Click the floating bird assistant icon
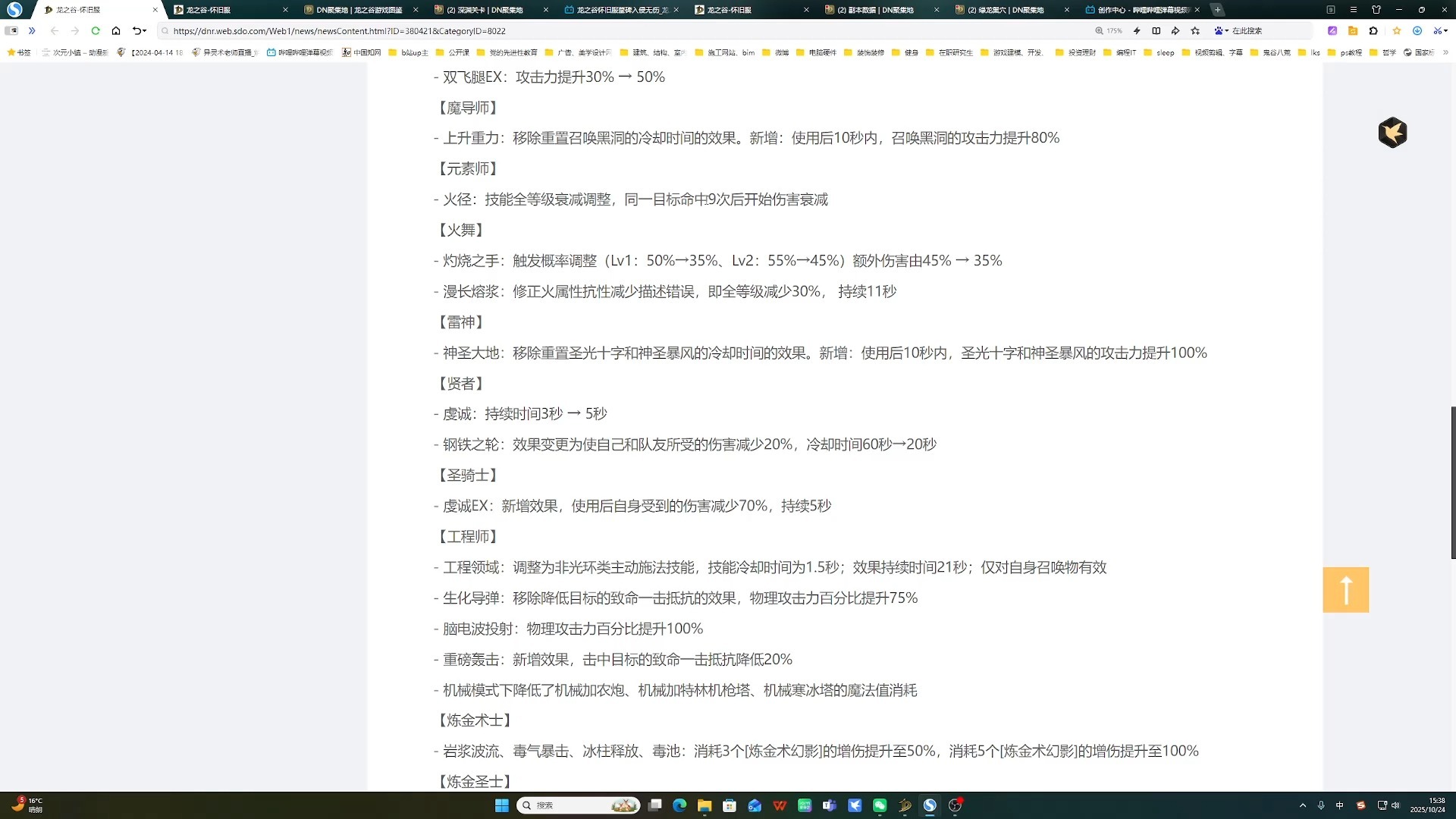This screenshot has width=1456, height=819. pyautogui.click(x=1392, y=133)
